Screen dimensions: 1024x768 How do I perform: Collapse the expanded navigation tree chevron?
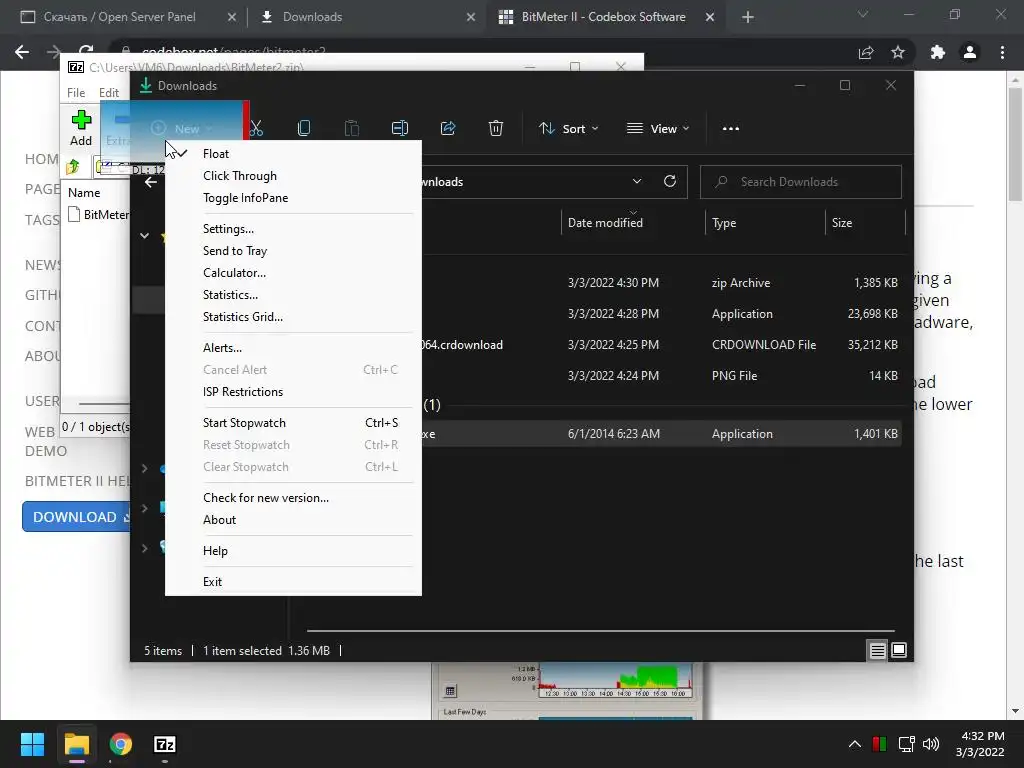[144, 236]
